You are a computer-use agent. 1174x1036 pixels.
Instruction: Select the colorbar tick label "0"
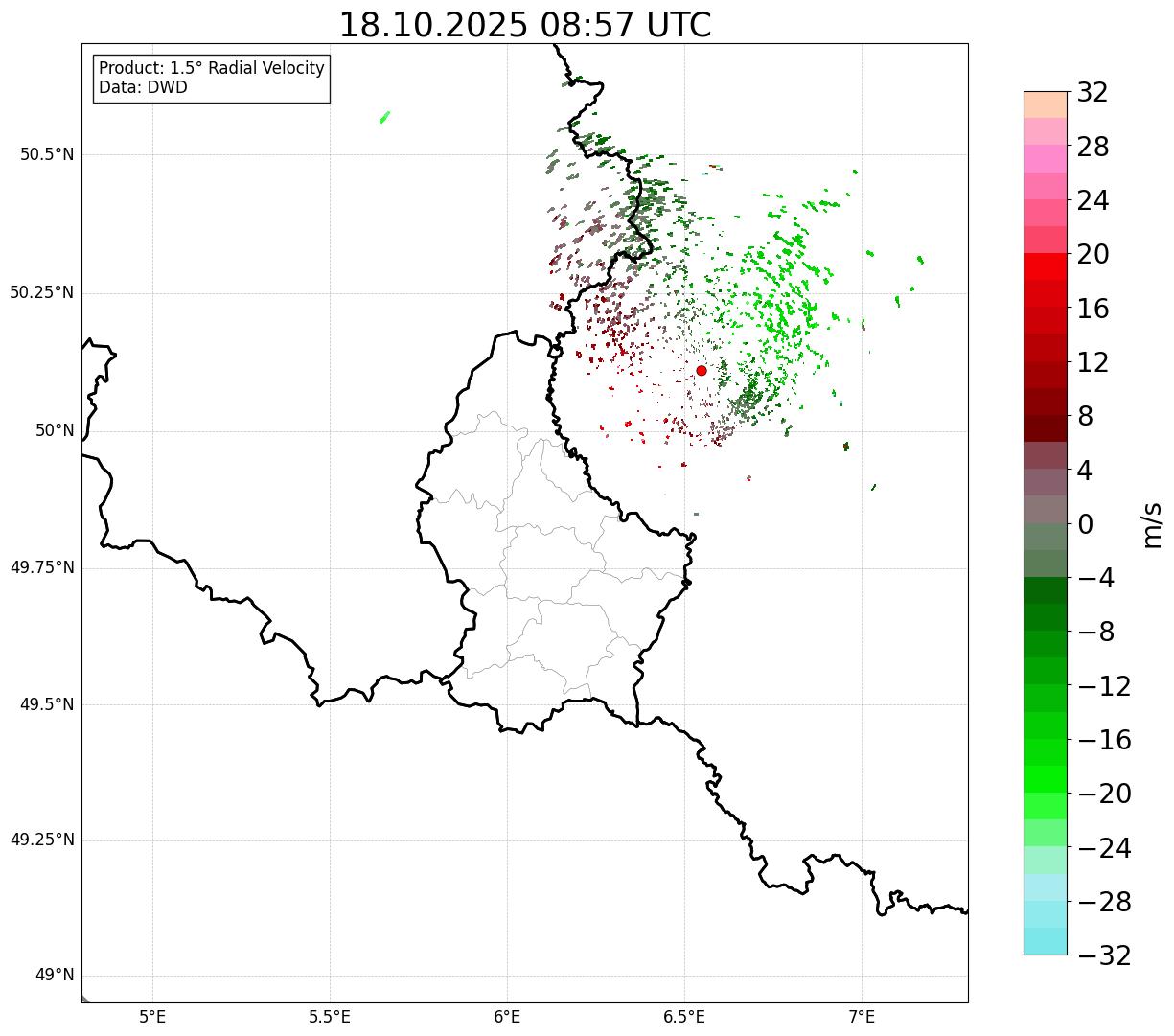[1085, 524]
